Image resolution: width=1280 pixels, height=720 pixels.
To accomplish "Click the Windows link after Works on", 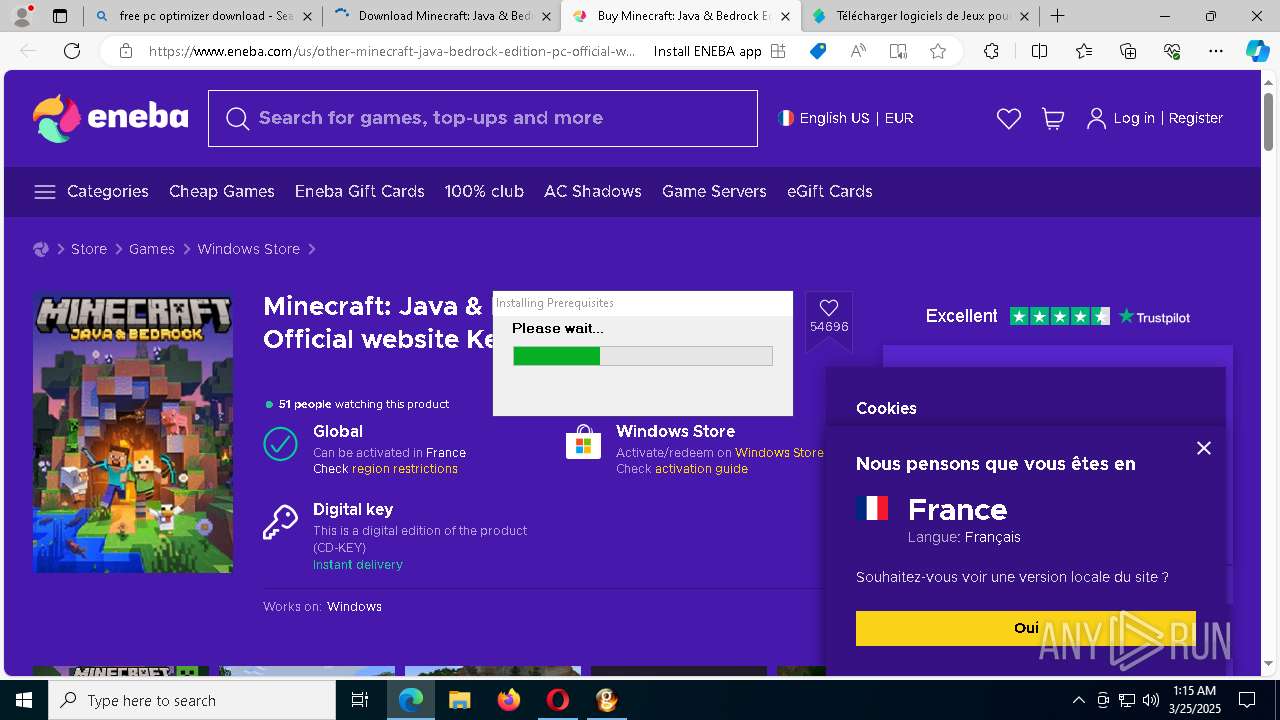I will (x=354, y=607).
